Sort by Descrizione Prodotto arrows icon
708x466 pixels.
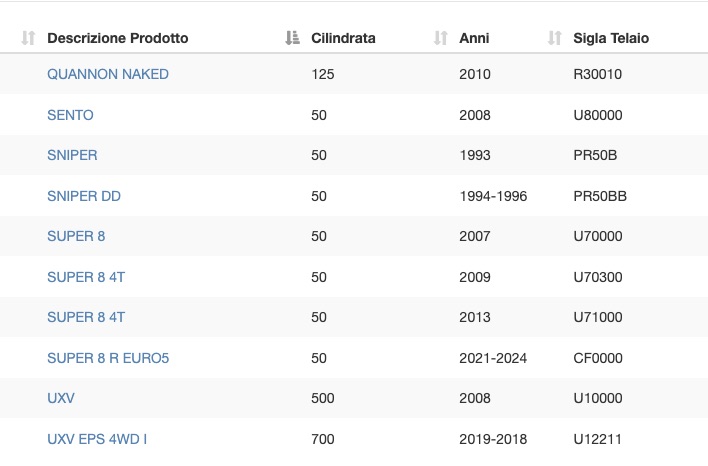pos(28,38)
